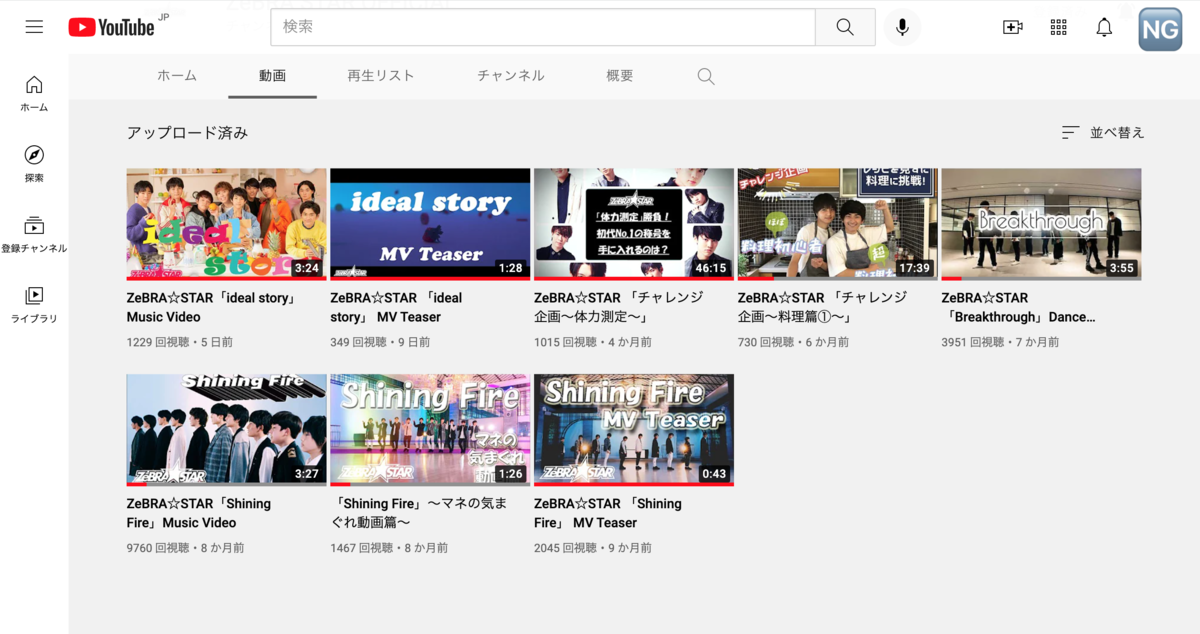The width and height of the screenshot is (1200, 634).
Task: Open the create video camera icon
Action: pyautogui.click(x=1013, y=27)
